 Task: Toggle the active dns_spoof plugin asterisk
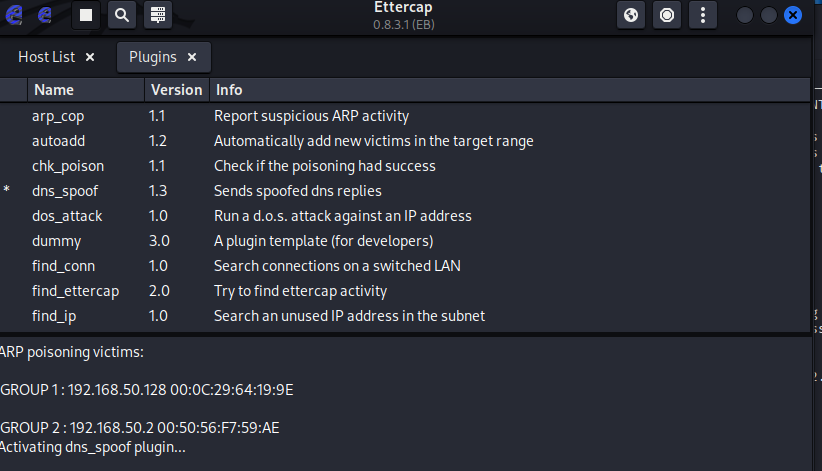[7, 191]
